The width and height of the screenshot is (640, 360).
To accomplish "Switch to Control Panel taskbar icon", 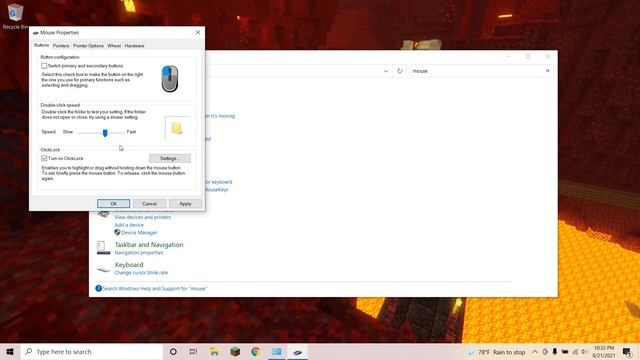I will (x=277, y=351).
